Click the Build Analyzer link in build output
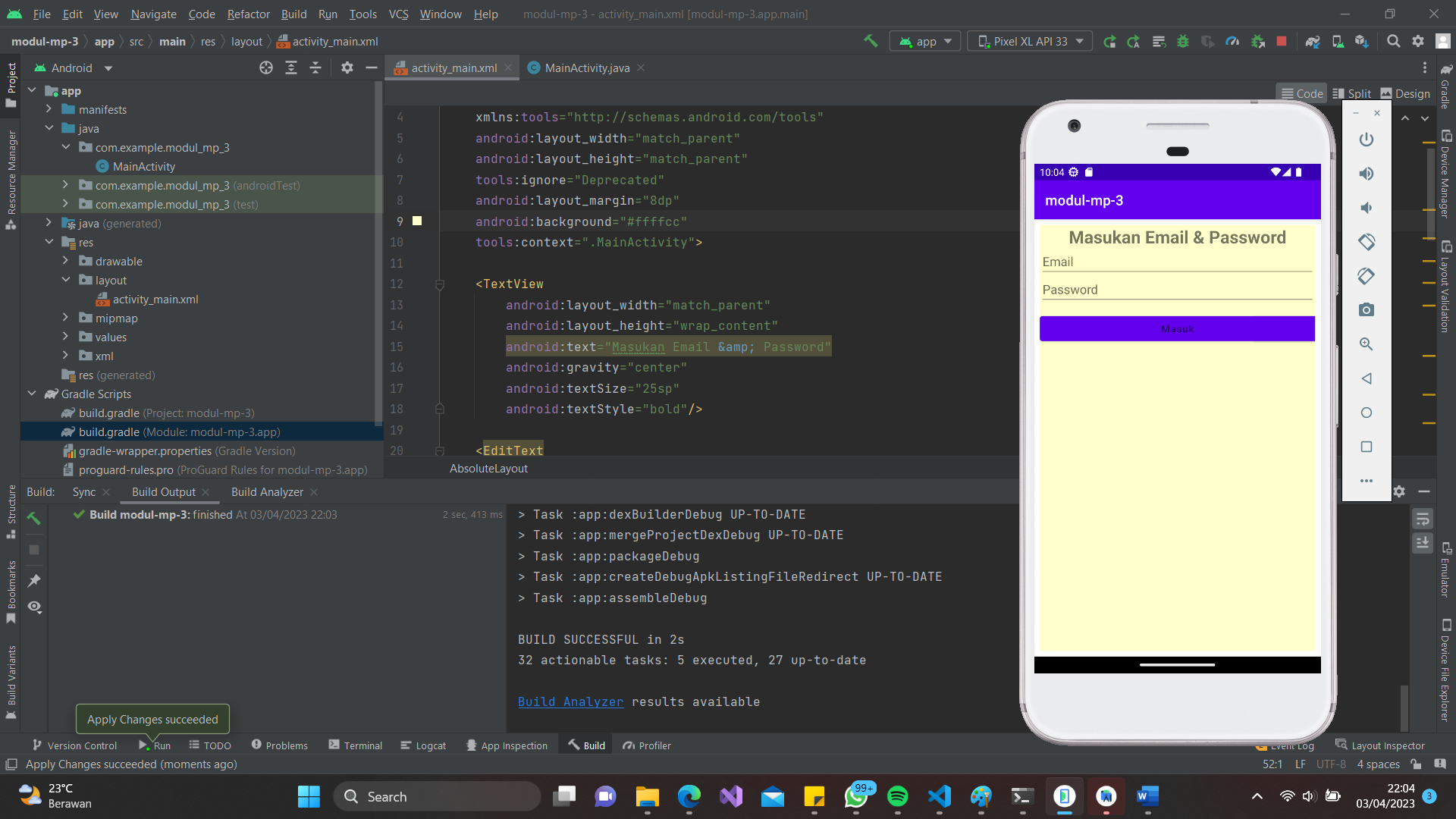The height and width of the screenshot is (819, 1456). (x=570, y=701)
